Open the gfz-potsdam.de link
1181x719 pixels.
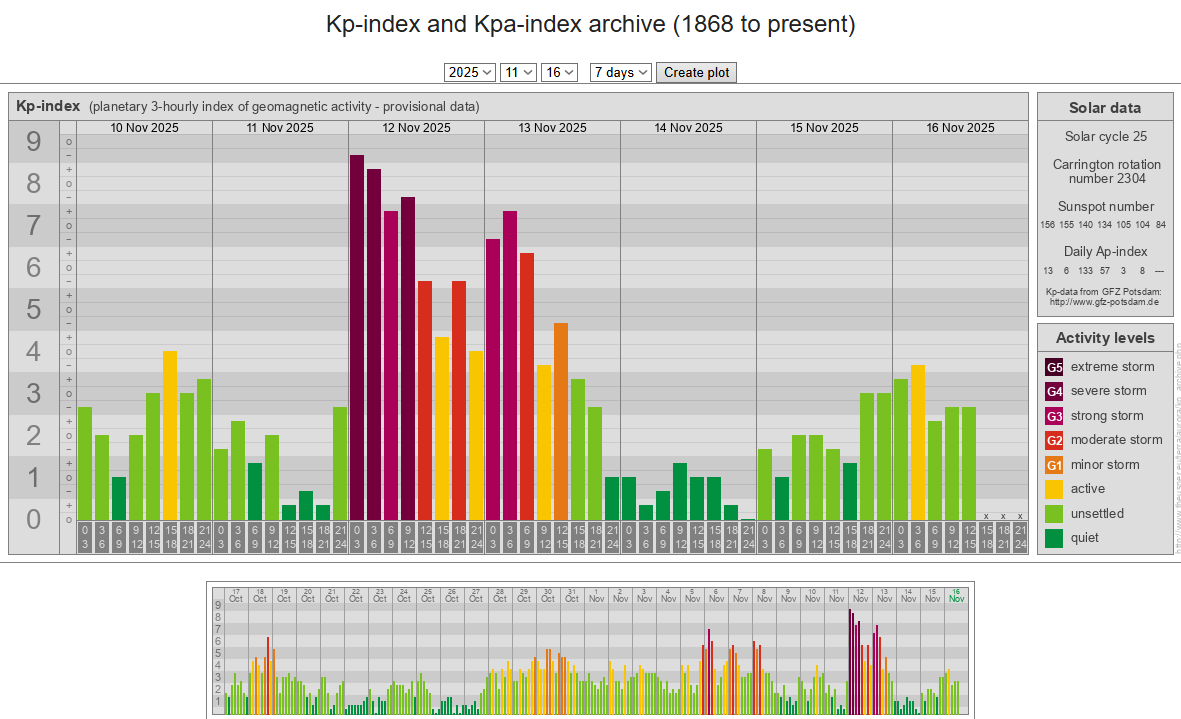[x=1104, y=302]
